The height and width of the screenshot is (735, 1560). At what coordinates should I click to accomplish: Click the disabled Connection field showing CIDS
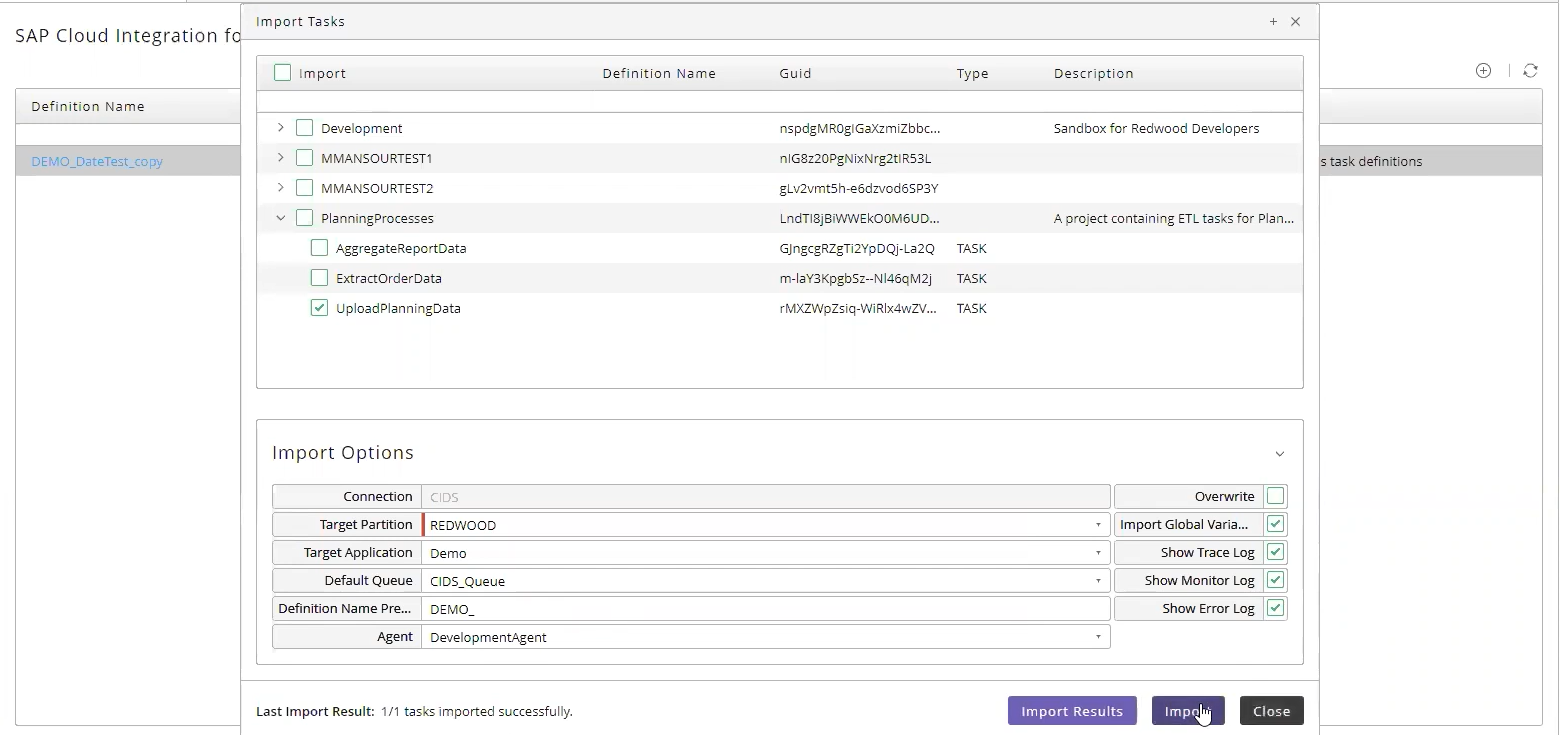pos(766,497)
